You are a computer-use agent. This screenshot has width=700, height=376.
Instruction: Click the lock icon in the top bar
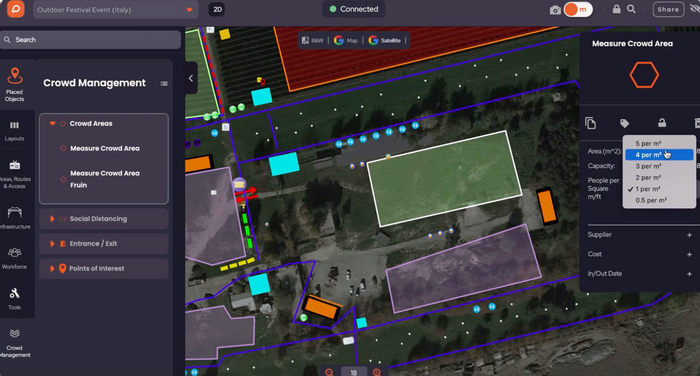[617, 9]
